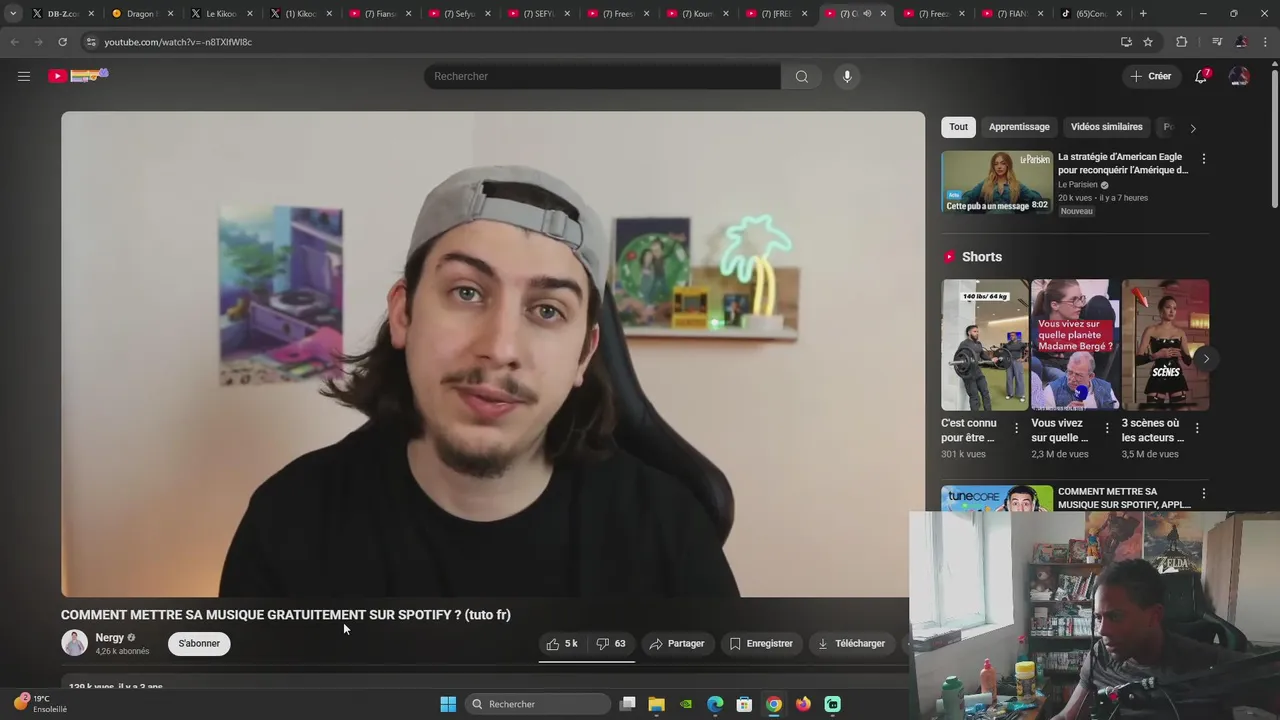Switch to the DB-Z.com browser tab
Viewport: 1280px width, 720px height.
62,14
